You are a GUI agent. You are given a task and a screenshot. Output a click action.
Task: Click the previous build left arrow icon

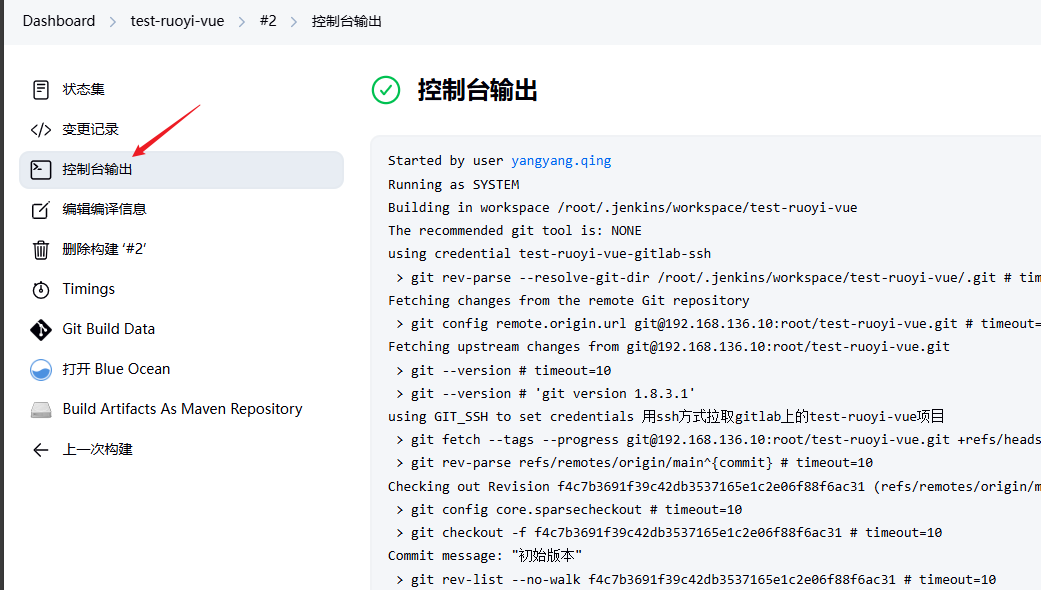click(41, 450)
